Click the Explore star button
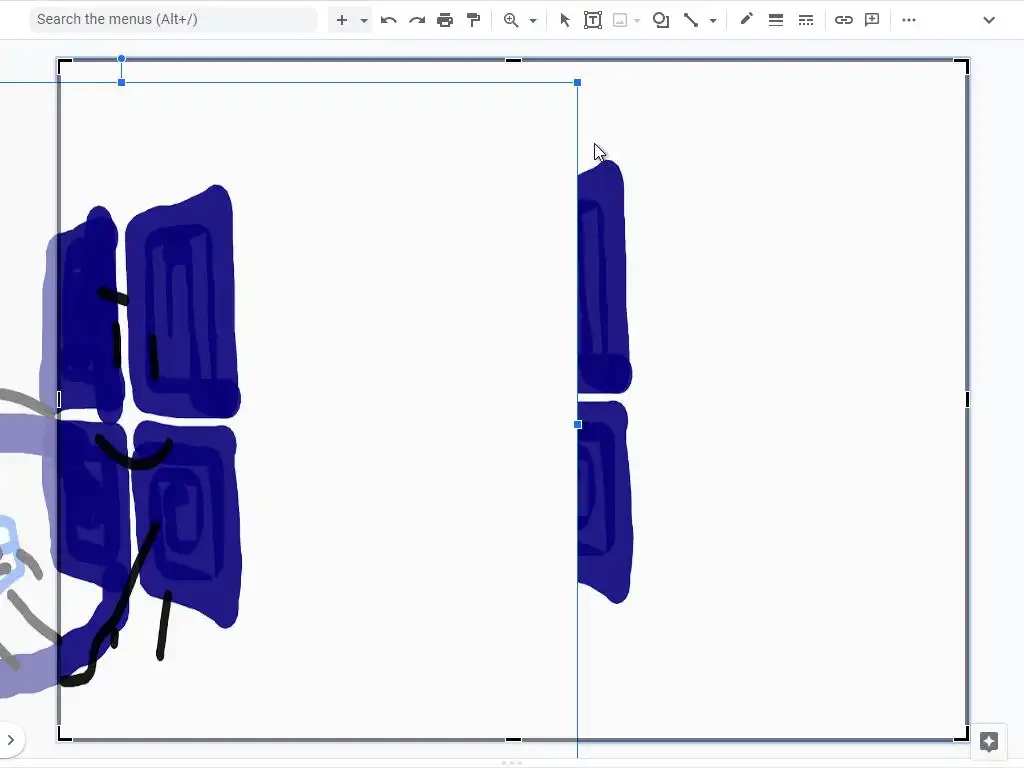The image size is (1024, 768). pos(989,741)
